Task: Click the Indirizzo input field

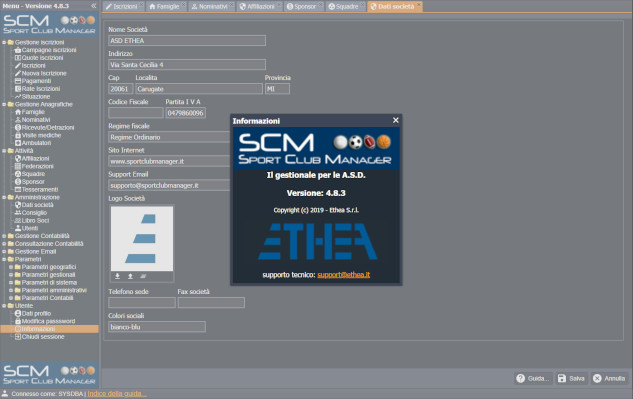Action: coord(187,65)
